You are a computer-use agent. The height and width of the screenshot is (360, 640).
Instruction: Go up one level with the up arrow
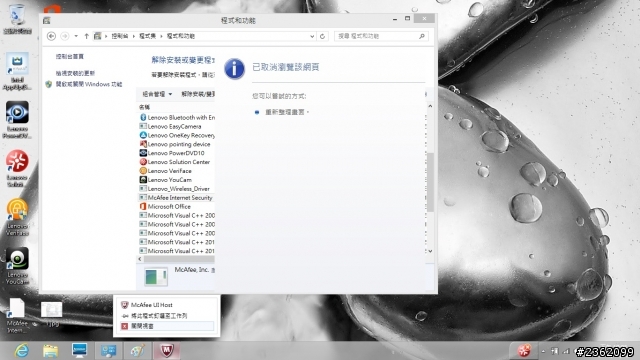tap(87, 36)
